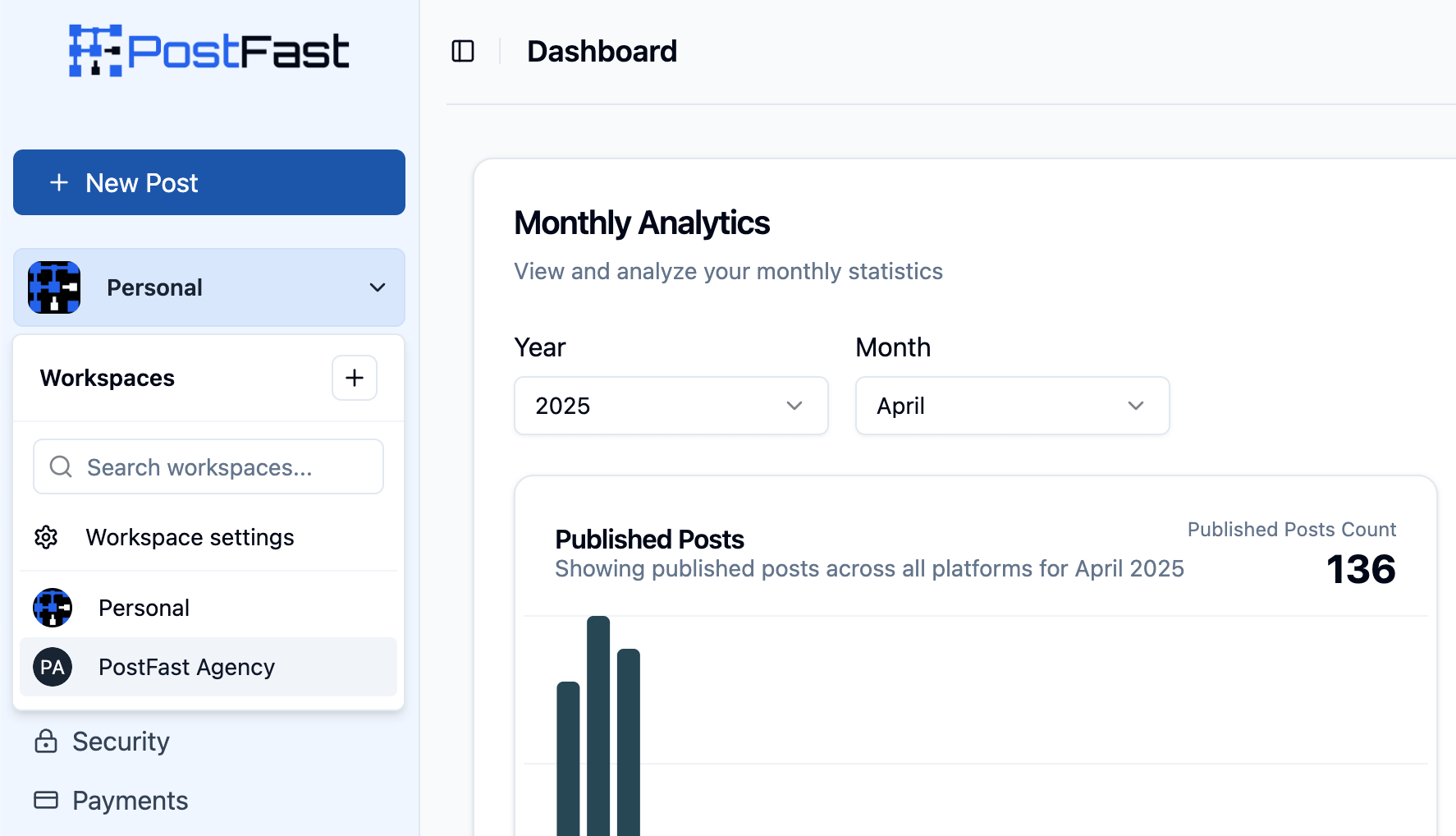
Task: Open the Year dropdown showing 2025
Action: (x=671, y=406)
